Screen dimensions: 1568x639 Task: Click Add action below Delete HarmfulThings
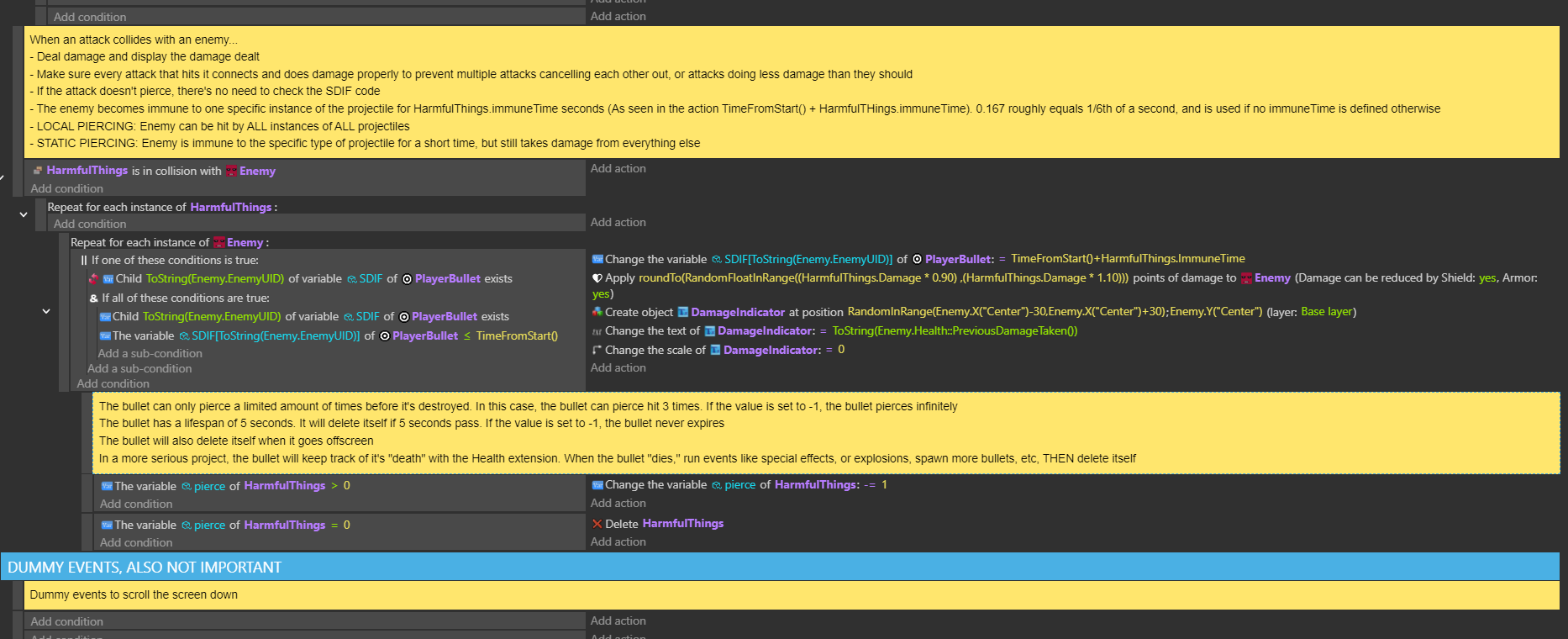coord(618,542)
